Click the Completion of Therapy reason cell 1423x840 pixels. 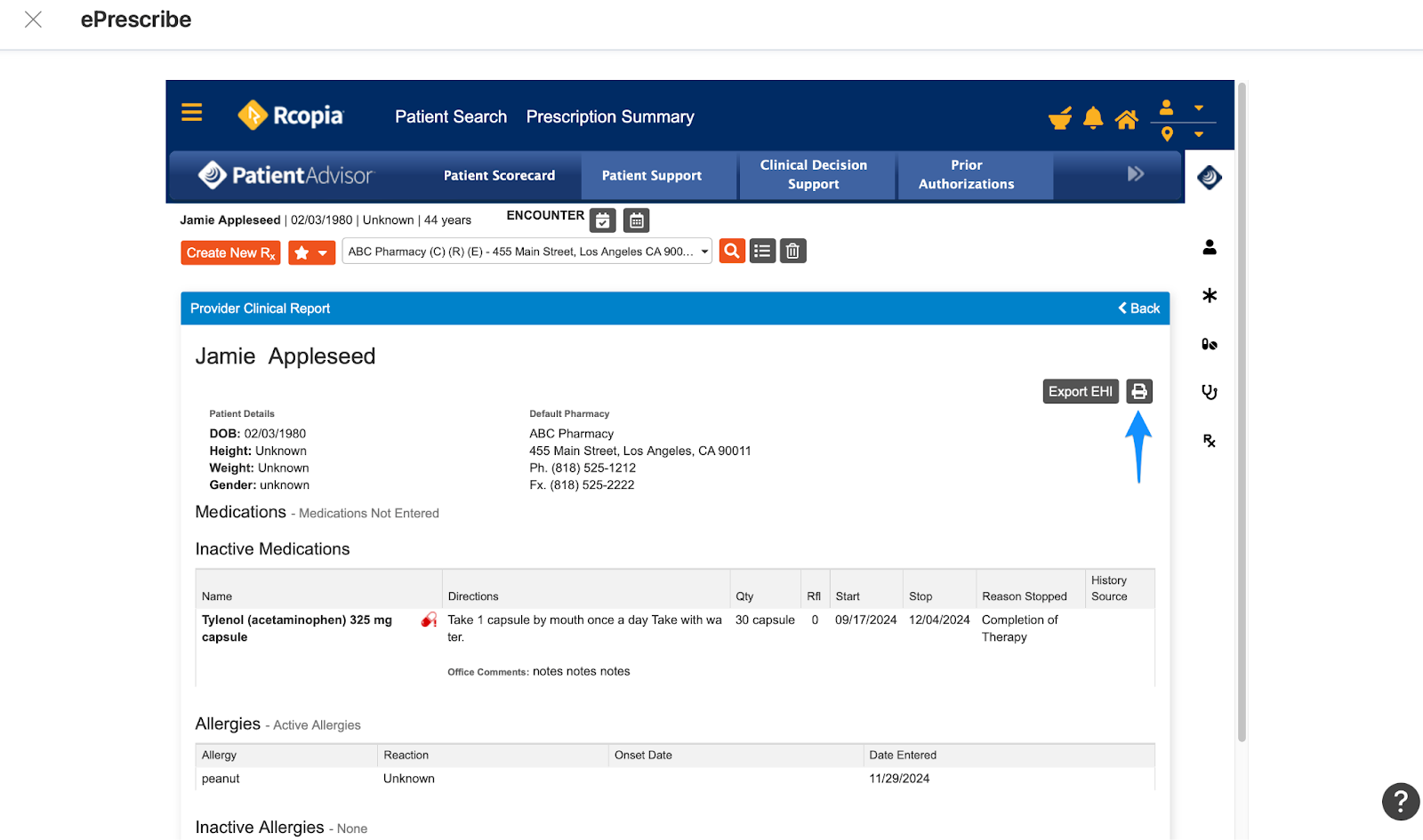(1020, 628)
